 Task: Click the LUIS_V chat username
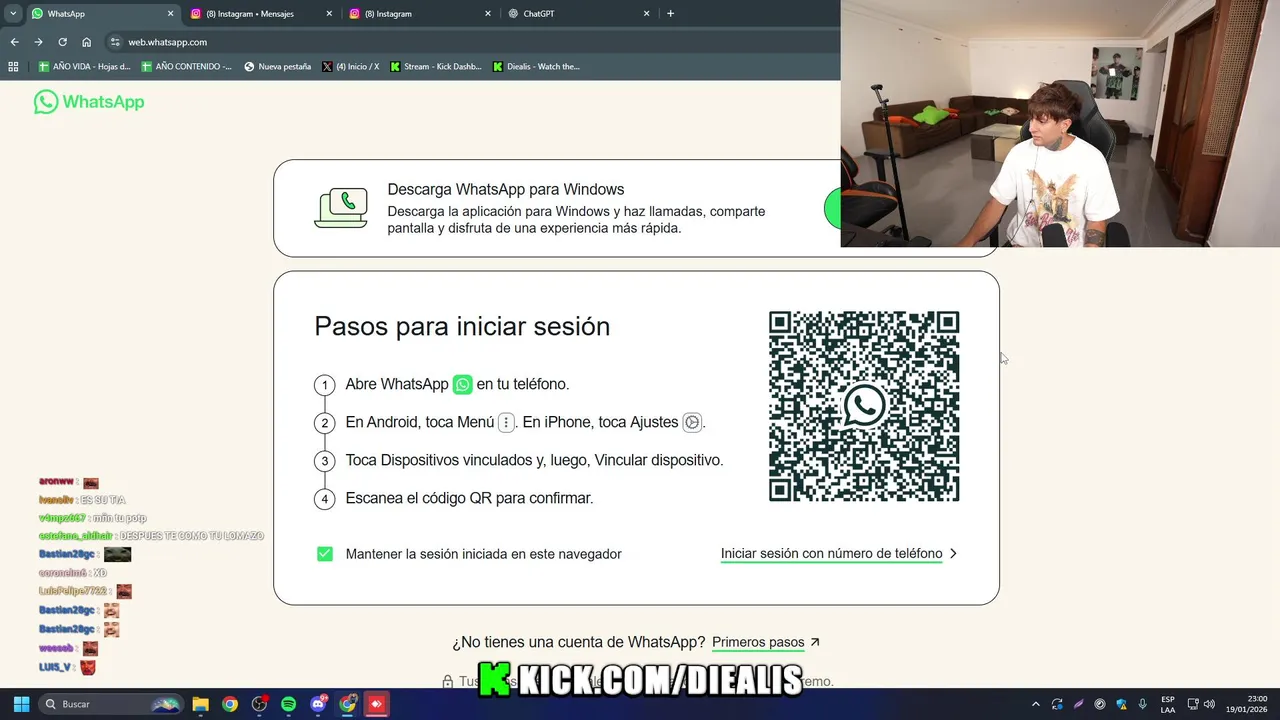(55, 667)
